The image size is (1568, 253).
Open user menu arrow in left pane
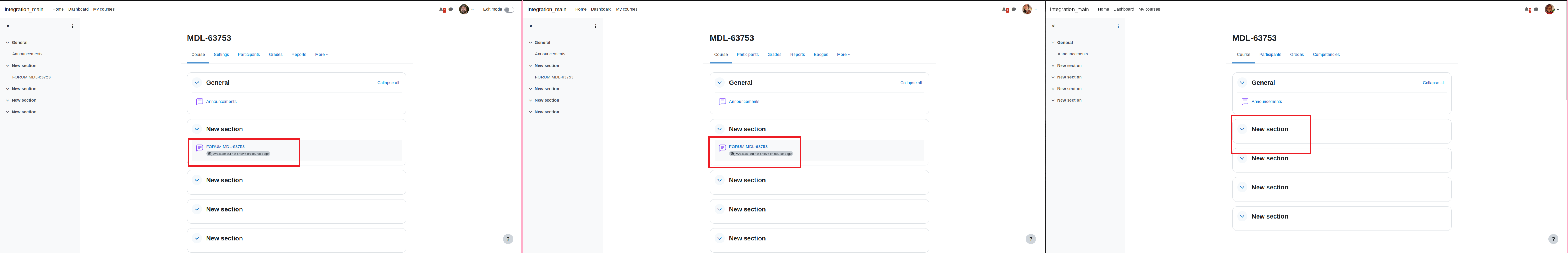tap(472, 10)
